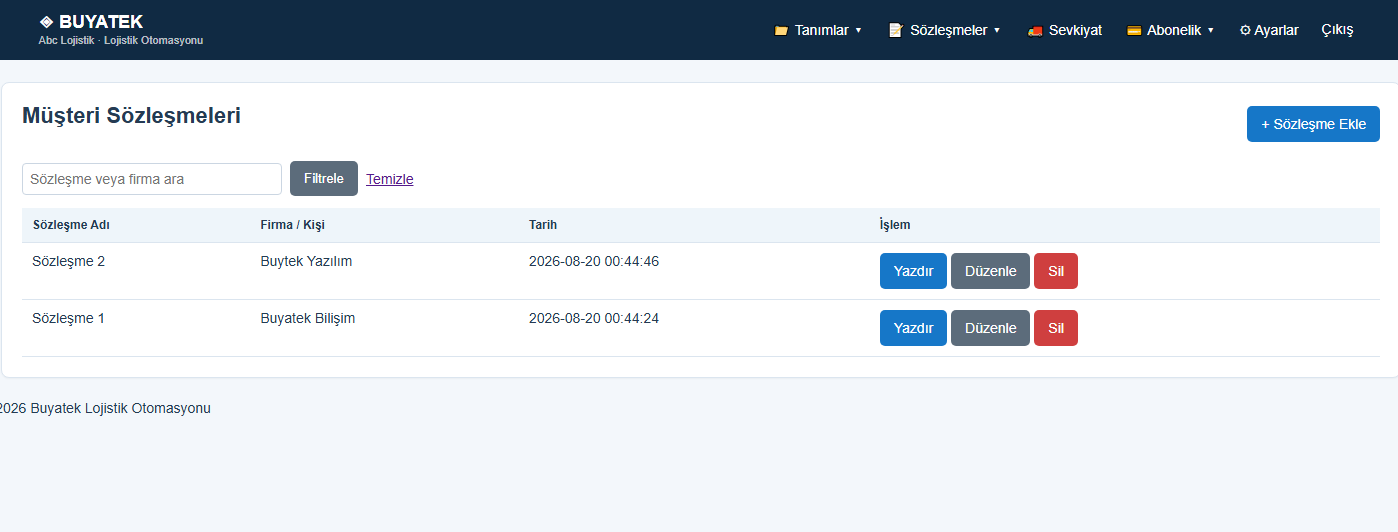The width and height of the screenshot is (1398, 532).
Task: Print Sözleşme 1 with Yazdır
Action: (913, 328)
